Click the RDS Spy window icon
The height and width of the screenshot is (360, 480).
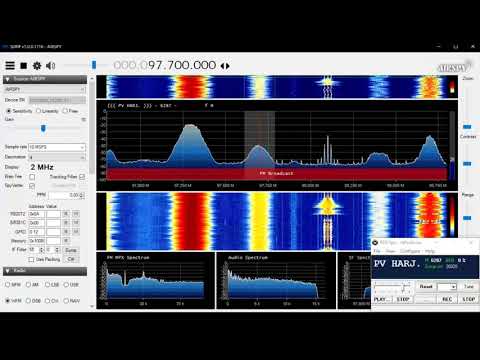click(x=375, y=243)
